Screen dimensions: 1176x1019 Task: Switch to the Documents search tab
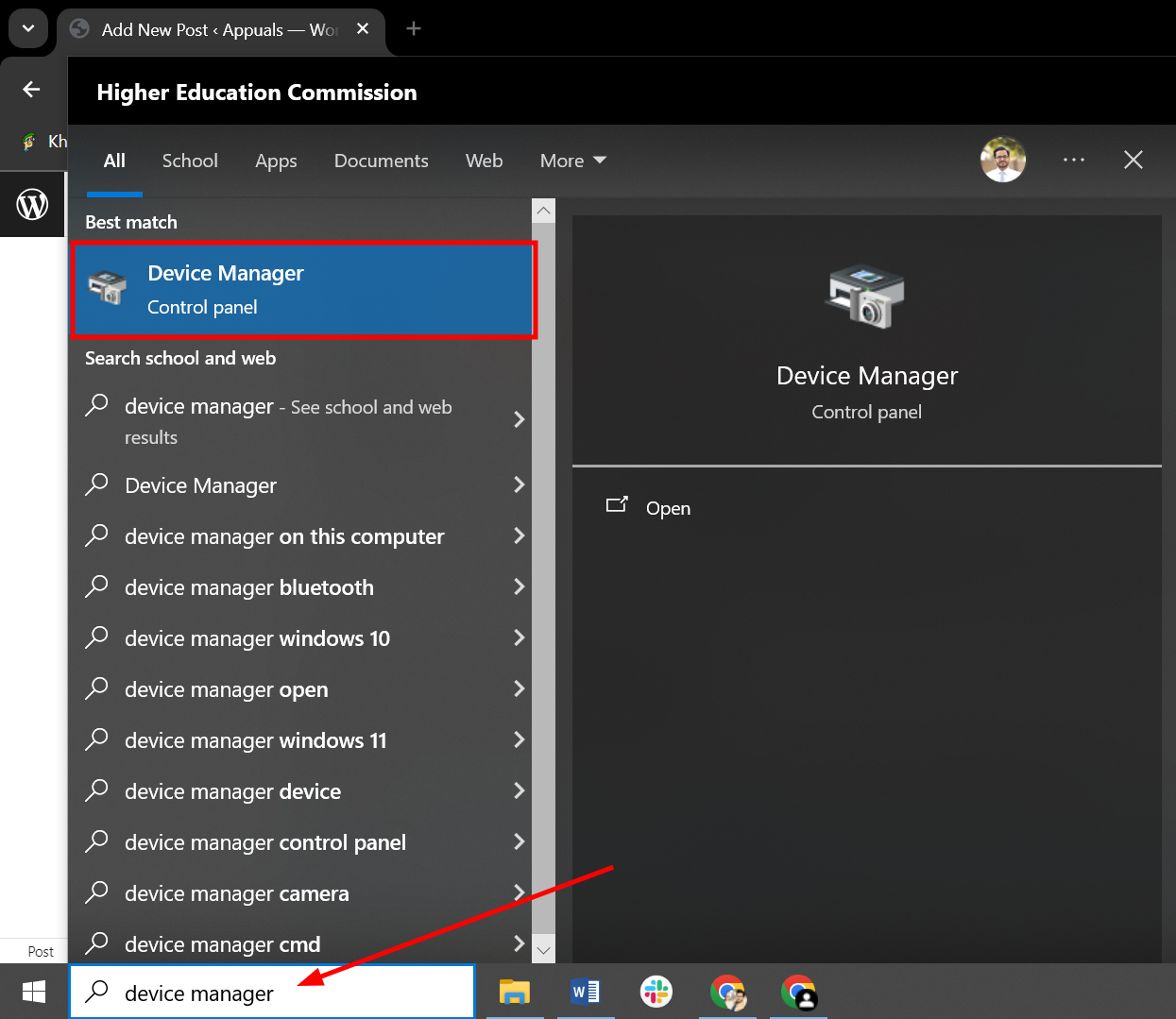click(381, 160)
